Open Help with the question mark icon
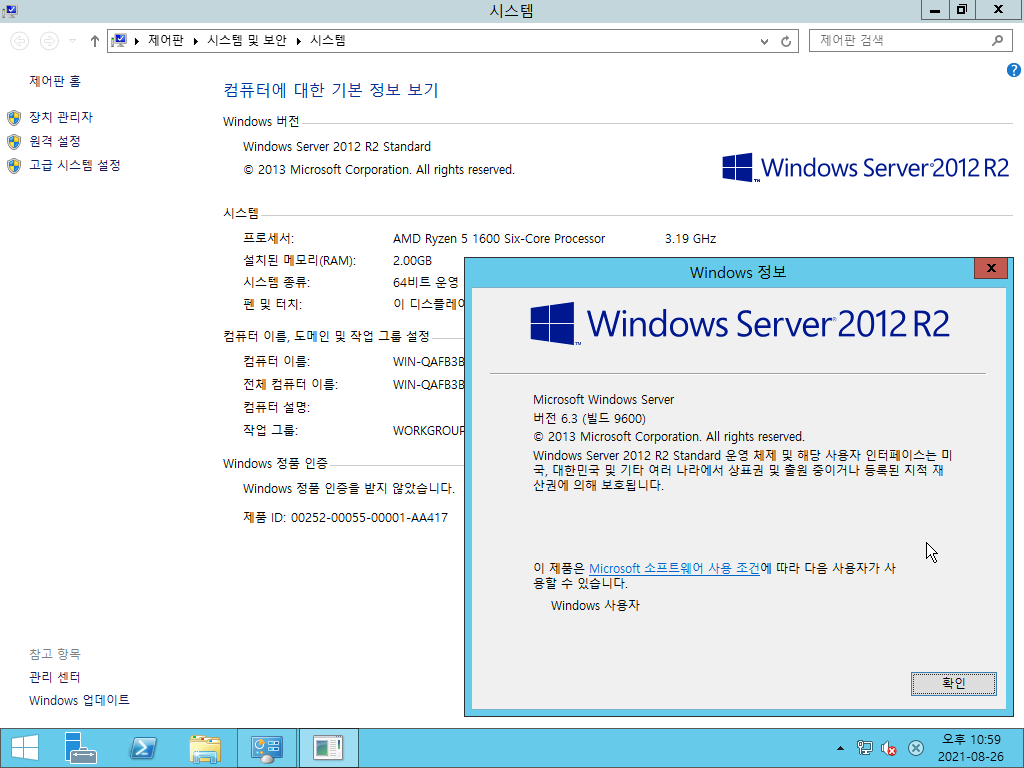The height and width of the screenshot is (768, 1024). tap(1014, 70)
